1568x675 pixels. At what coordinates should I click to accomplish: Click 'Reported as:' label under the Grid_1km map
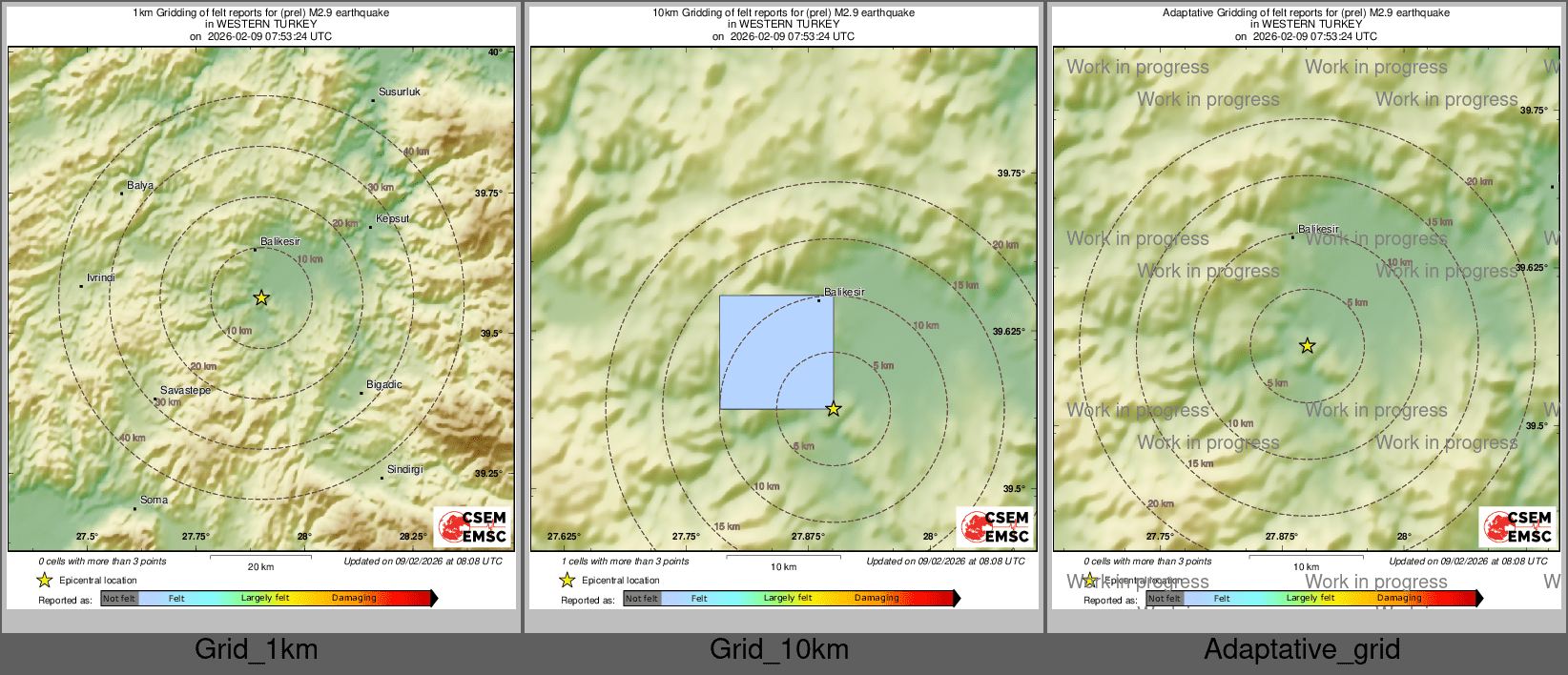pos(65,600)
